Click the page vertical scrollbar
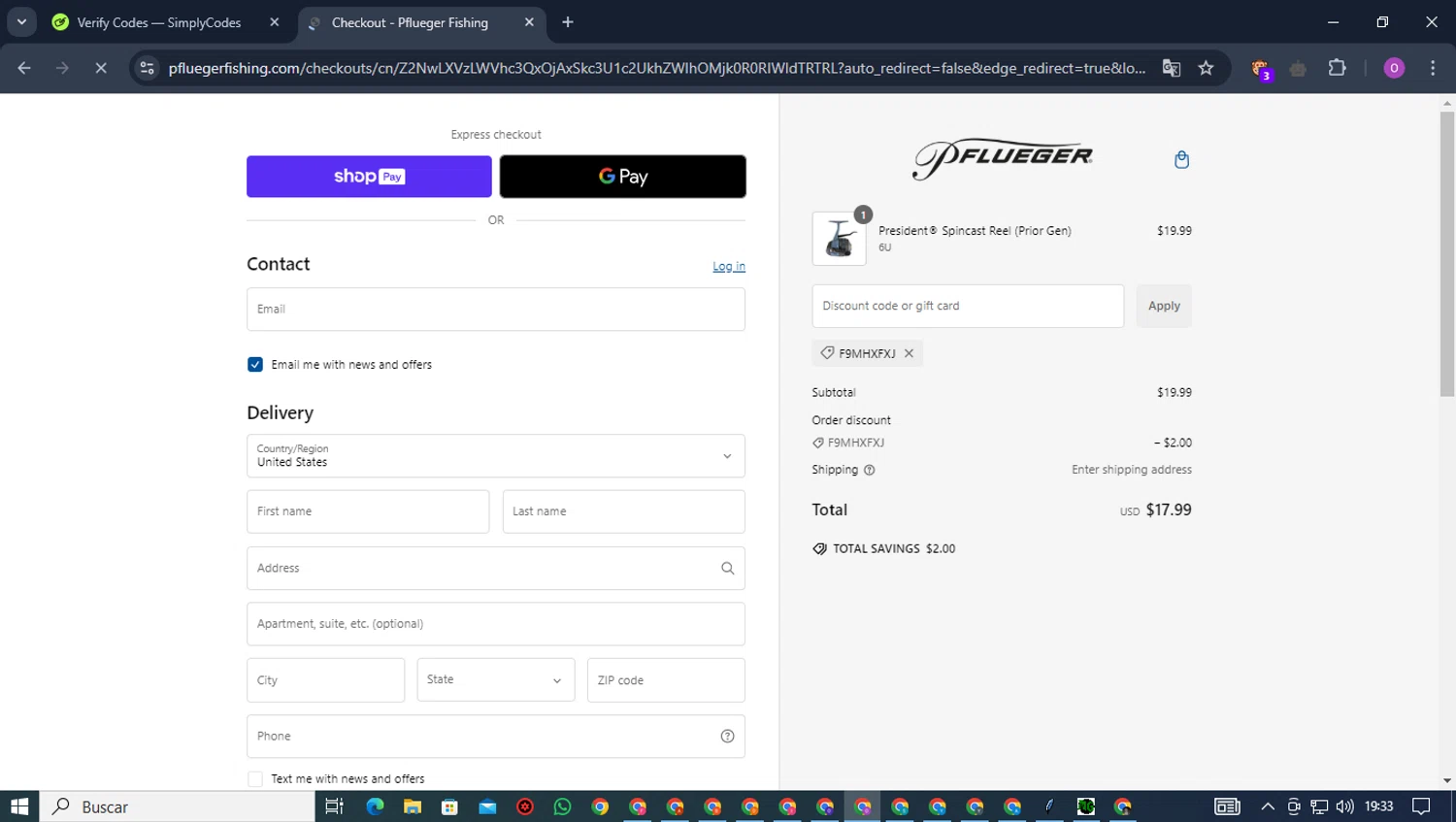The height and width of the screenshot is (822, 1456). 1447,254
